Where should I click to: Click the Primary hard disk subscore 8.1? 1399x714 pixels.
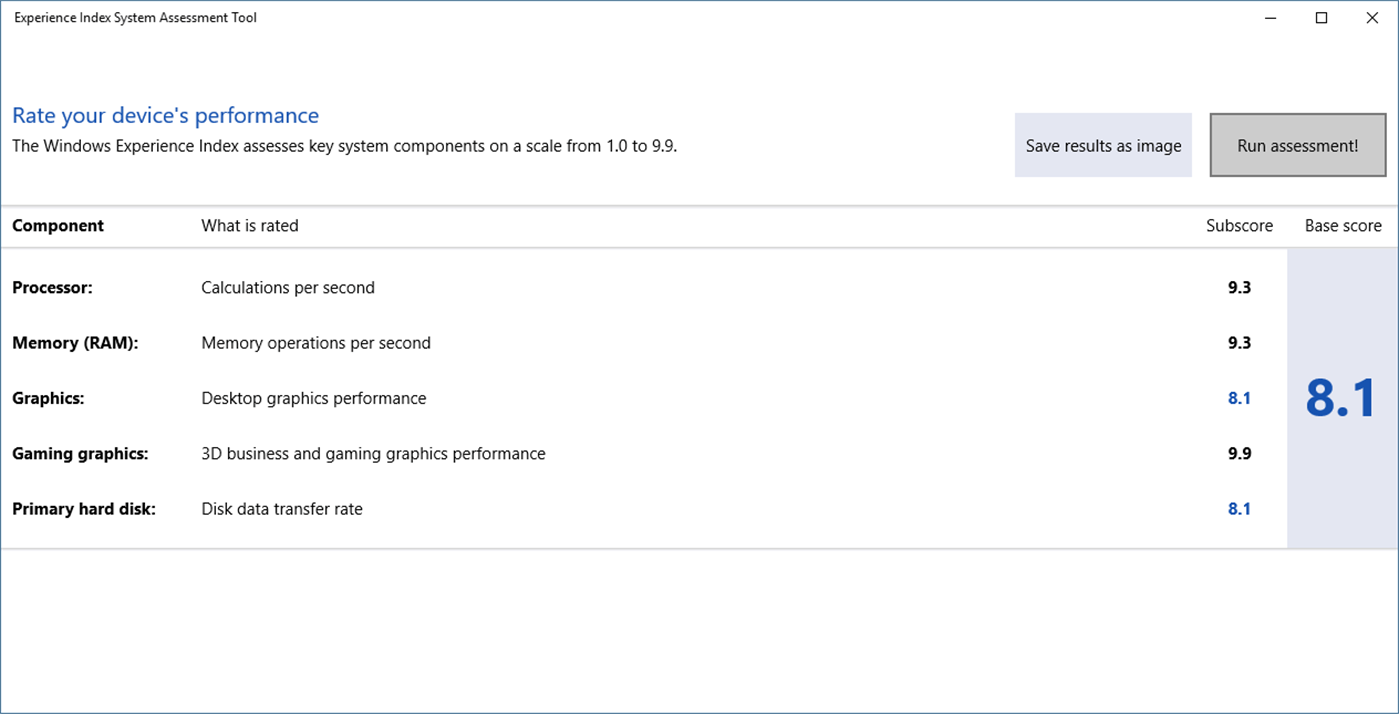coord(1239,509)
